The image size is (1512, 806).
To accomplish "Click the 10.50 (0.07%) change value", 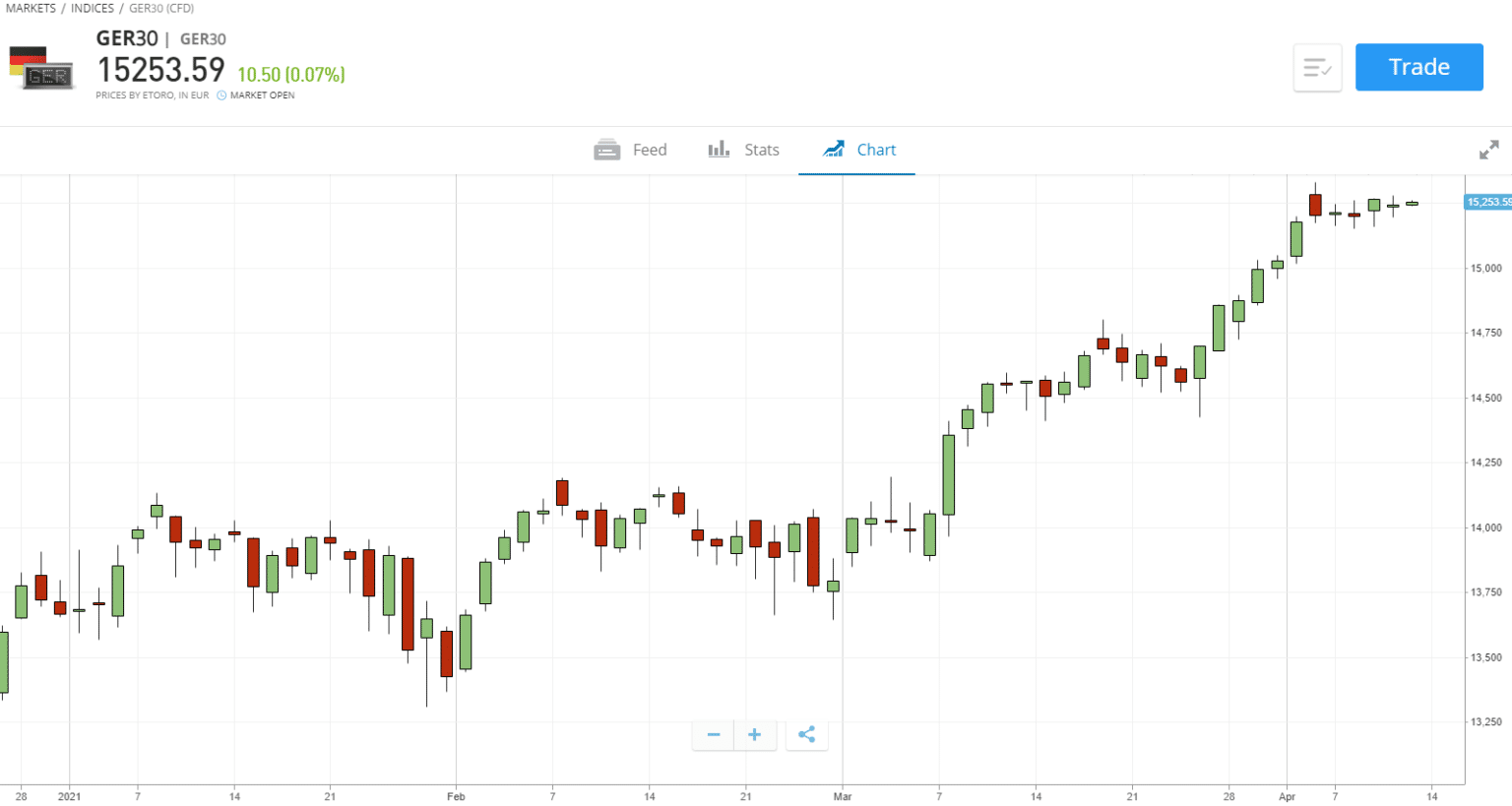I will pyautogui.click(x=291, y=75).
